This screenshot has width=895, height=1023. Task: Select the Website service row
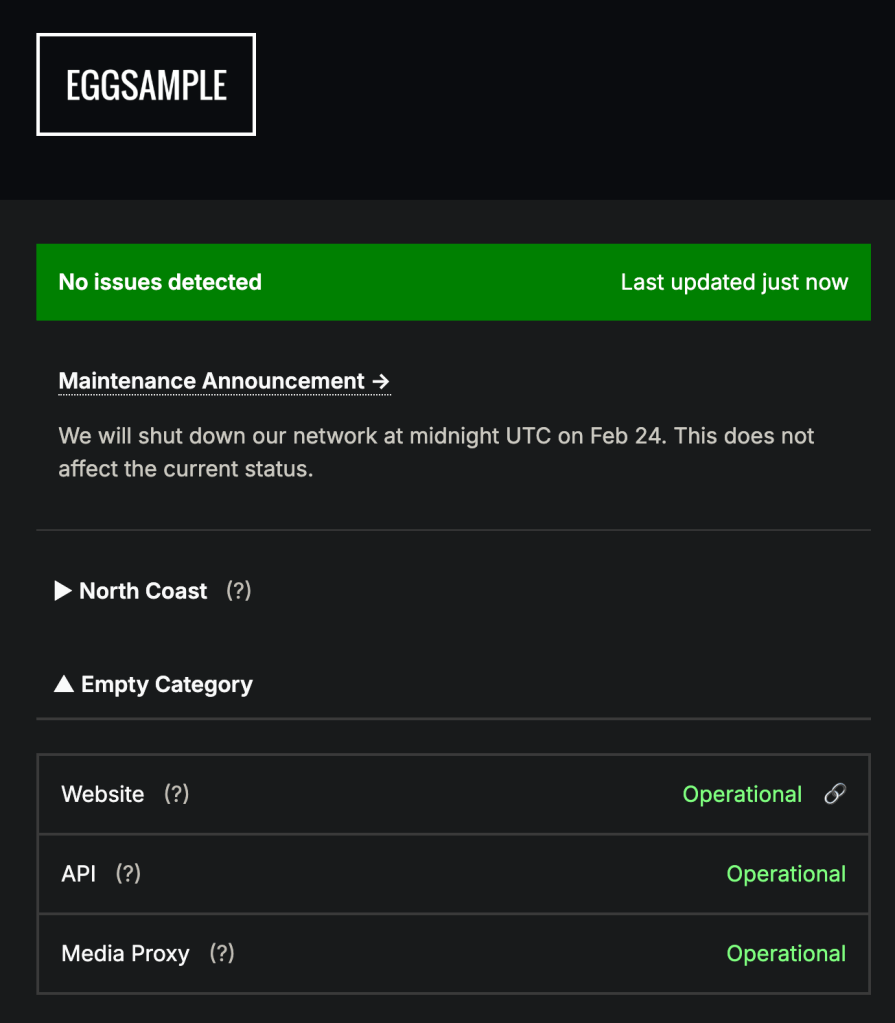coord(400,794)
